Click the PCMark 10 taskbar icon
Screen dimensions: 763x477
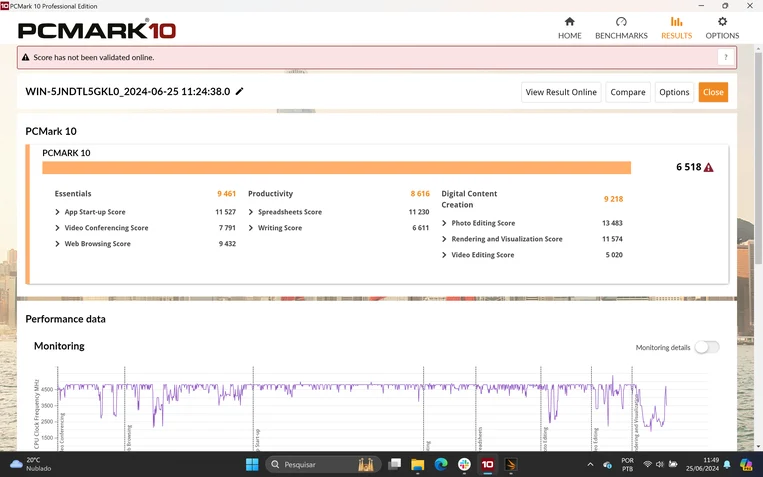tap(487, 464)
